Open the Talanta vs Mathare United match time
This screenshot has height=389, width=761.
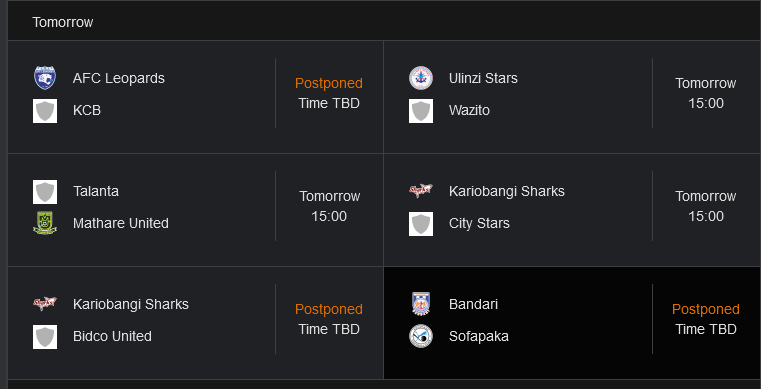(x=329, y=206)
